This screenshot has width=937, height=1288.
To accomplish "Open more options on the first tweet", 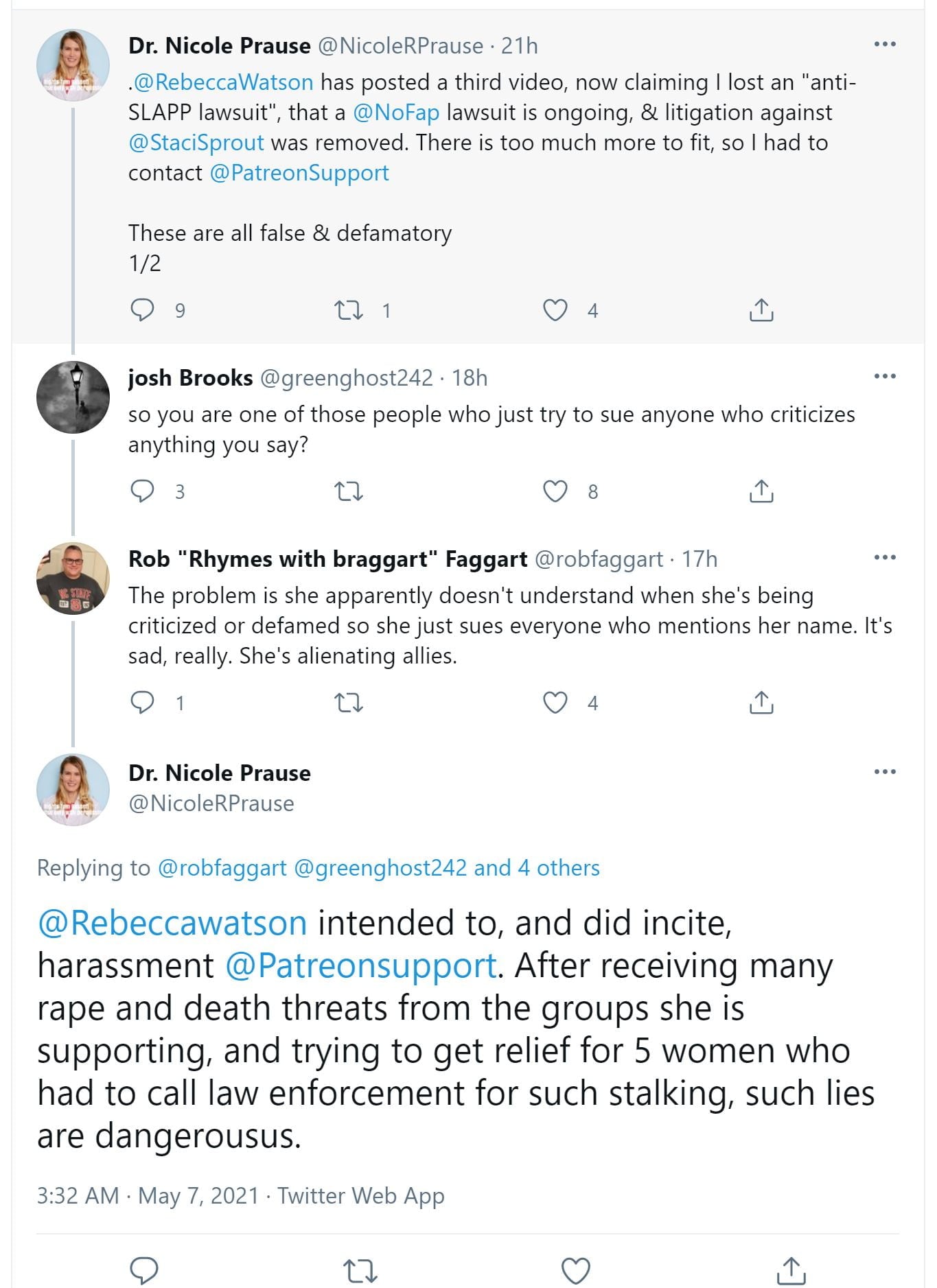I will coord(885,45).
